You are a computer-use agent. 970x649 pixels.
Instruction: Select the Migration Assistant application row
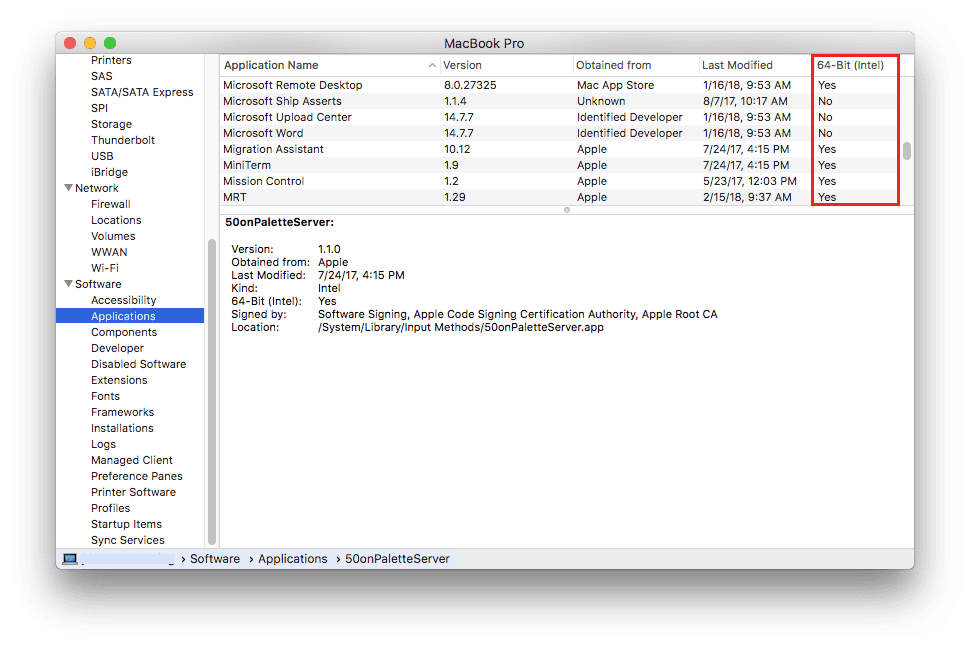tap(273, 149)
